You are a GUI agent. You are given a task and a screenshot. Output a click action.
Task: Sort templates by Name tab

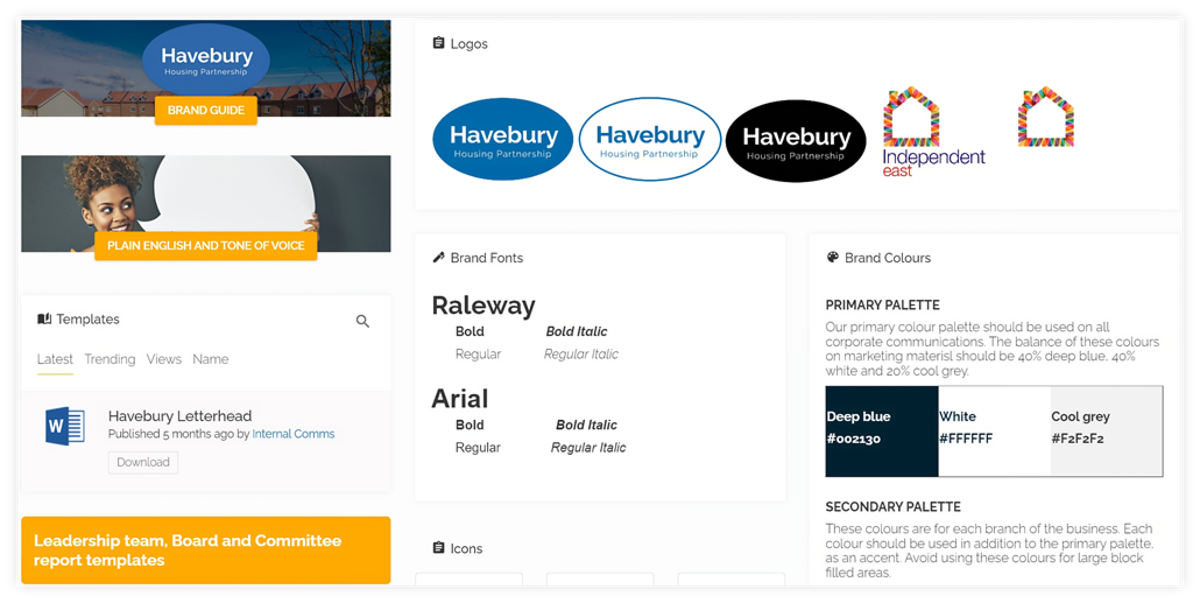click(x=210, y=359)
